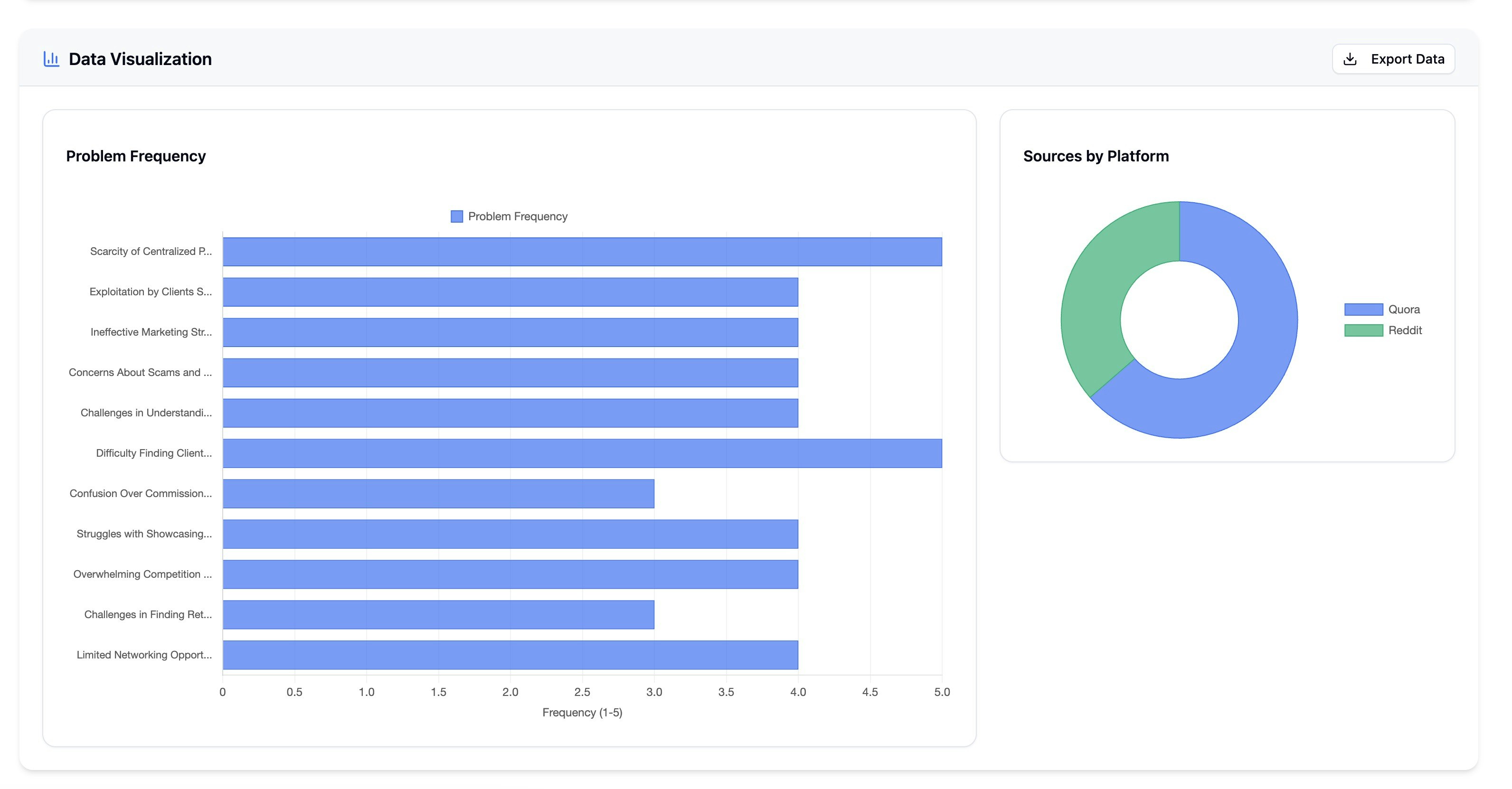Click the Overwhelming Competition bar

pos(510,574)
